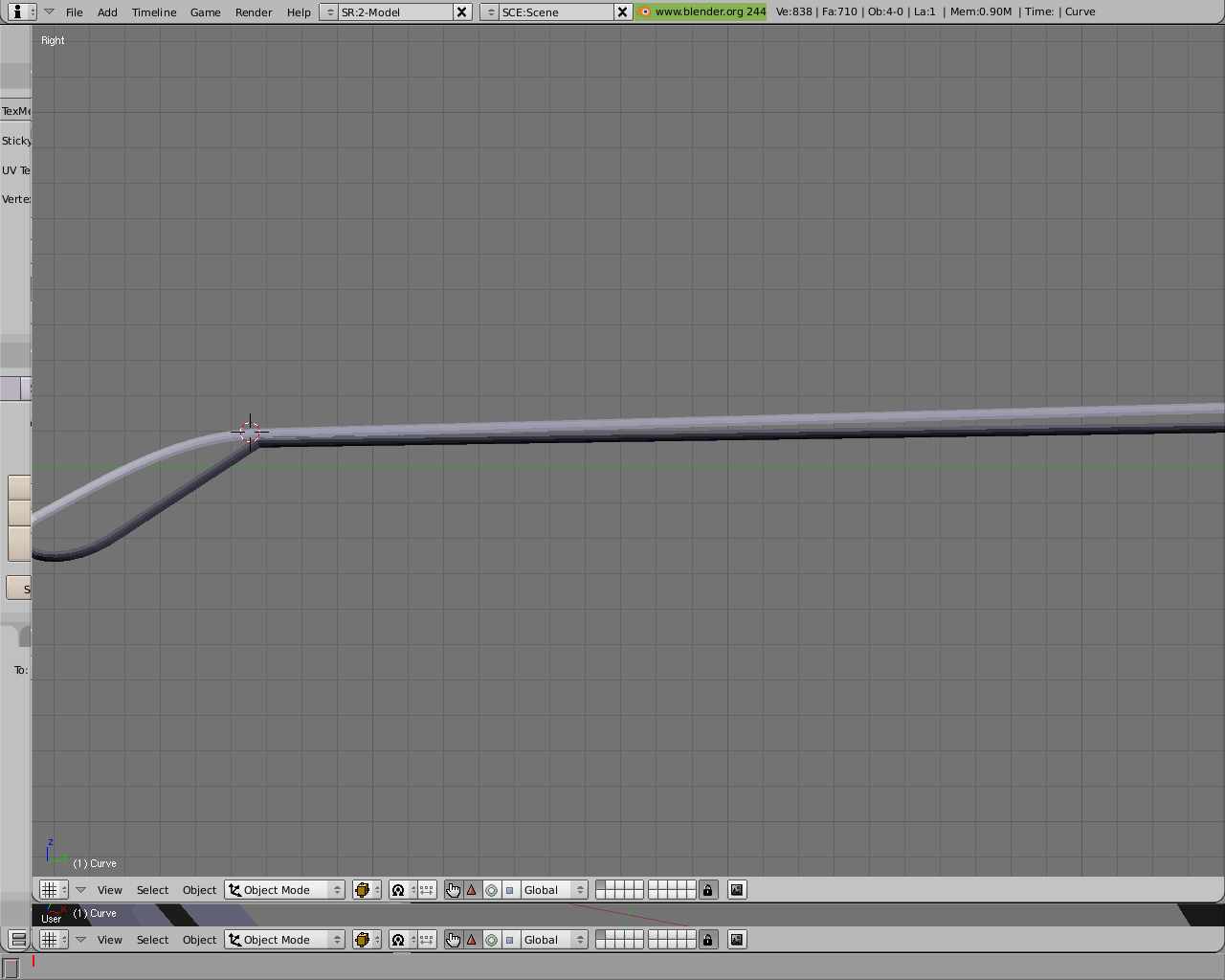
Task: Toggle 3D manipulator hand in Right view header
Action: pos(453,890)
